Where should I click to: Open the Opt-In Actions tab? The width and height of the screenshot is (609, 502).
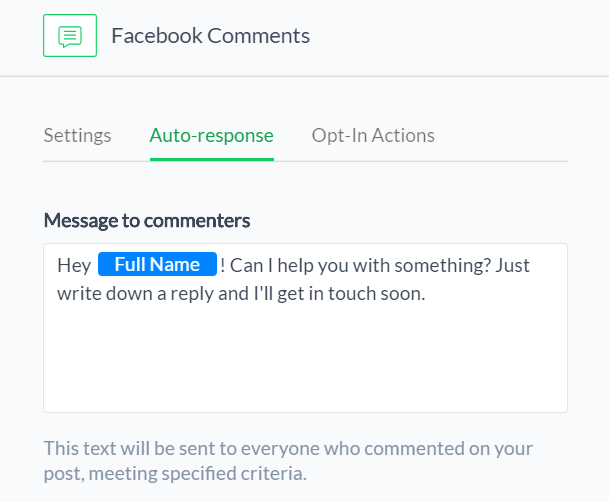click(x=373, y=135)
